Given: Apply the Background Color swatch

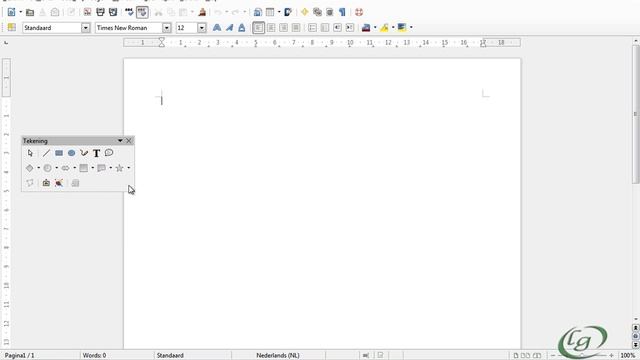Looking at the screenshot, I should click(402, 28).
